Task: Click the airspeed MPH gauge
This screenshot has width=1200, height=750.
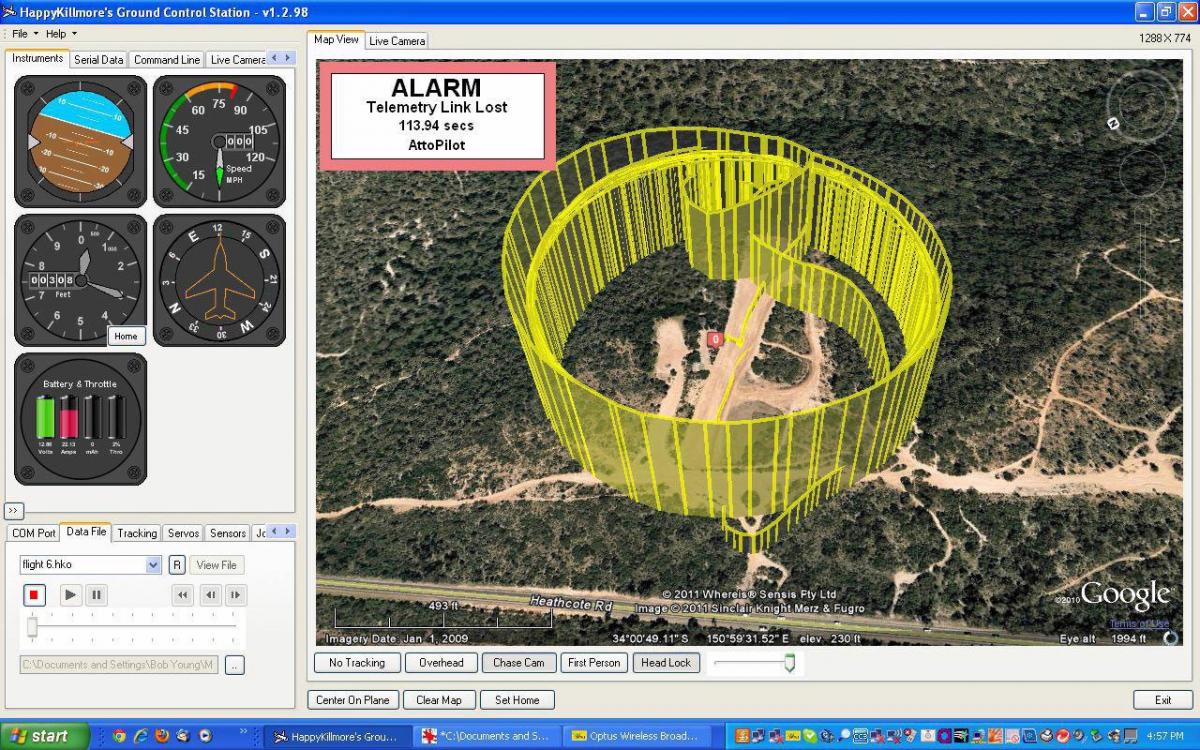Action: click(x=219, y=142)
